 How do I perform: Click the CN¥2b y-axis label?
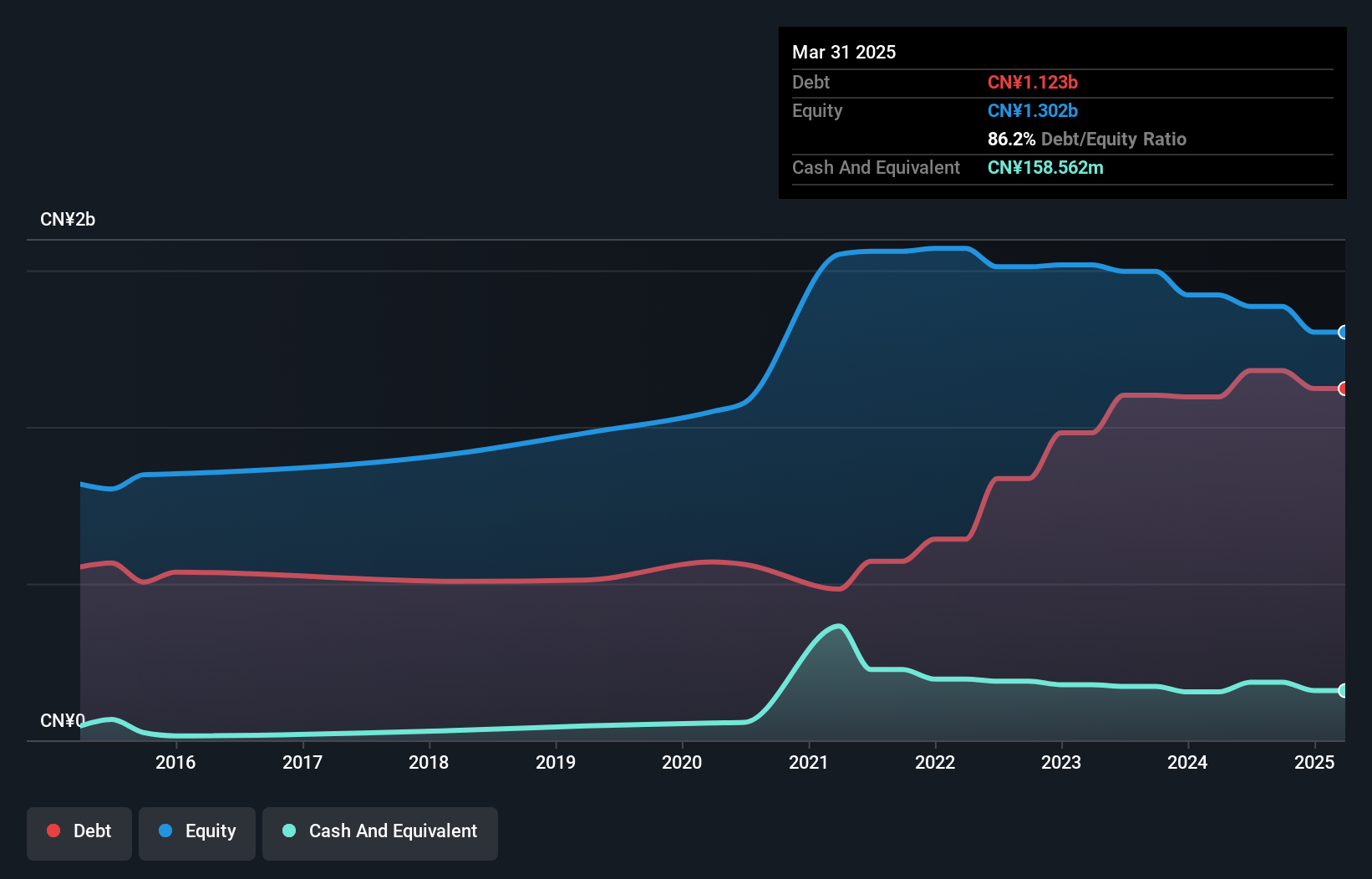point(68,220)
